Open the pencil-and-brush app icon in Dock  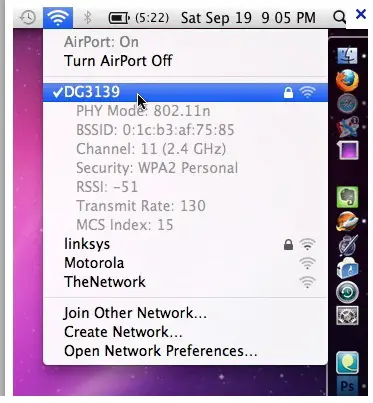(x=348, y=245)
